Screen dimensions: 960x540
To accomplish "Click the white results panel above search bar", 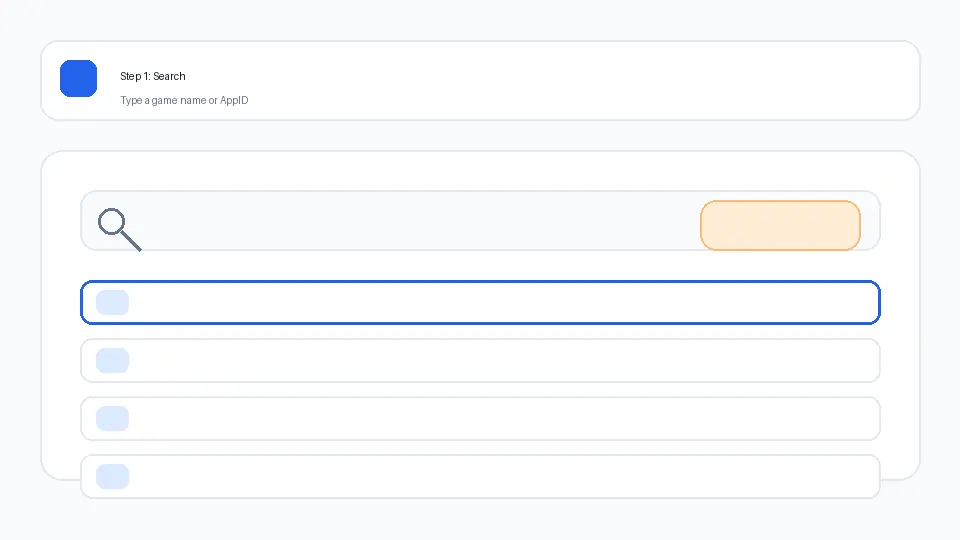I will coord(480,170).
